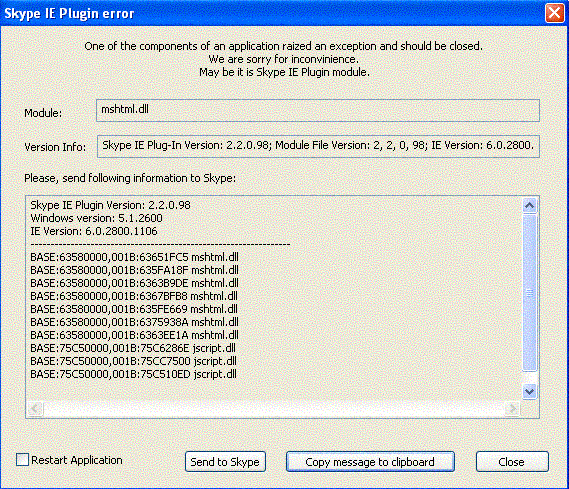
Task: Close the dialog with the red X
Action: tap(554, 13)
